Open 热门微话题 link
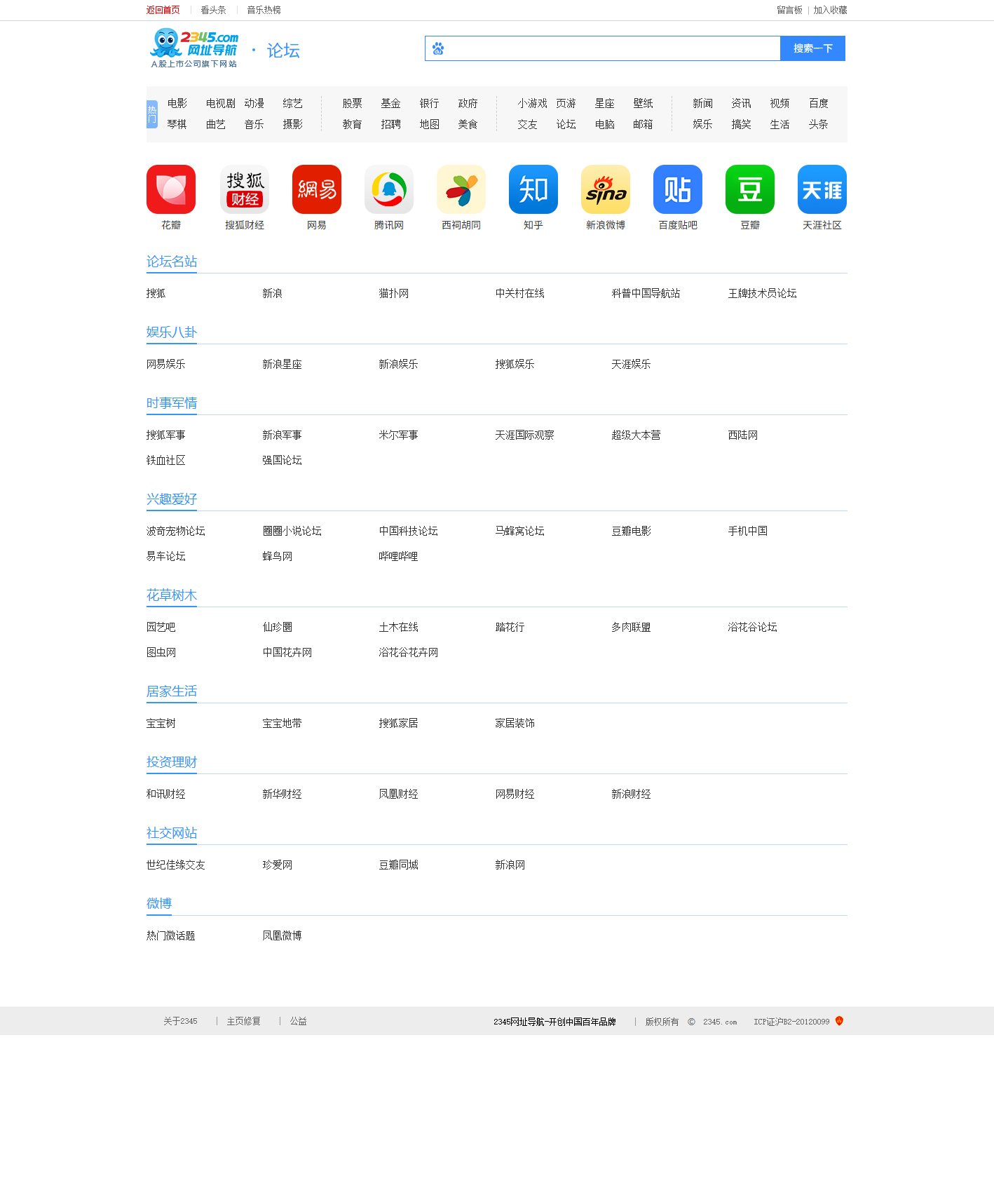994x1204 pixels. (171, 935)
